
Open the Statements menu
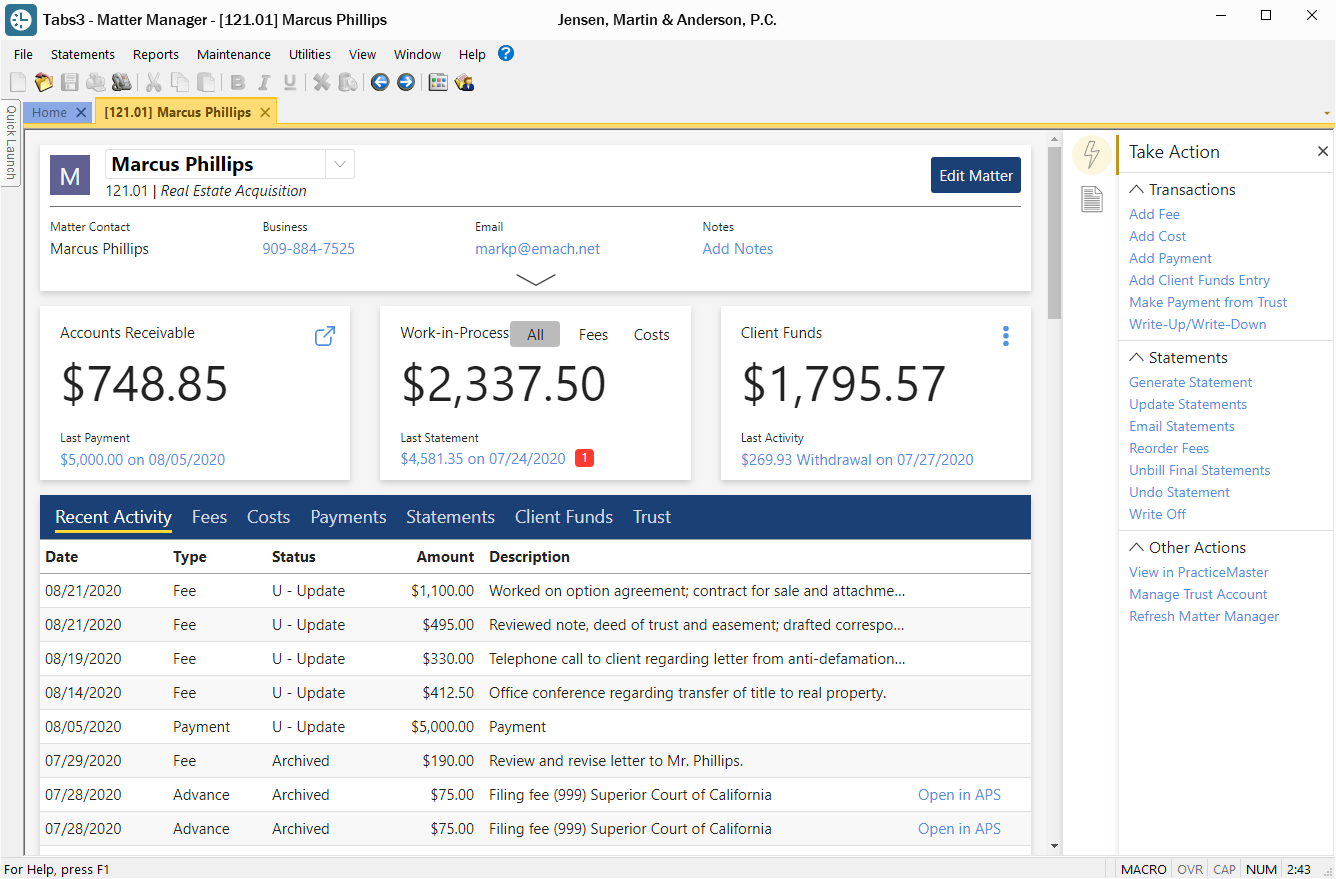point(83,54)
